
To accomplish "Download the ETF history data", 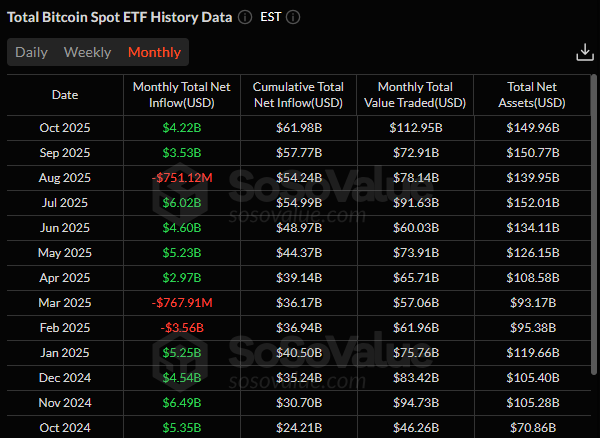I will click(x=585, y=52).
